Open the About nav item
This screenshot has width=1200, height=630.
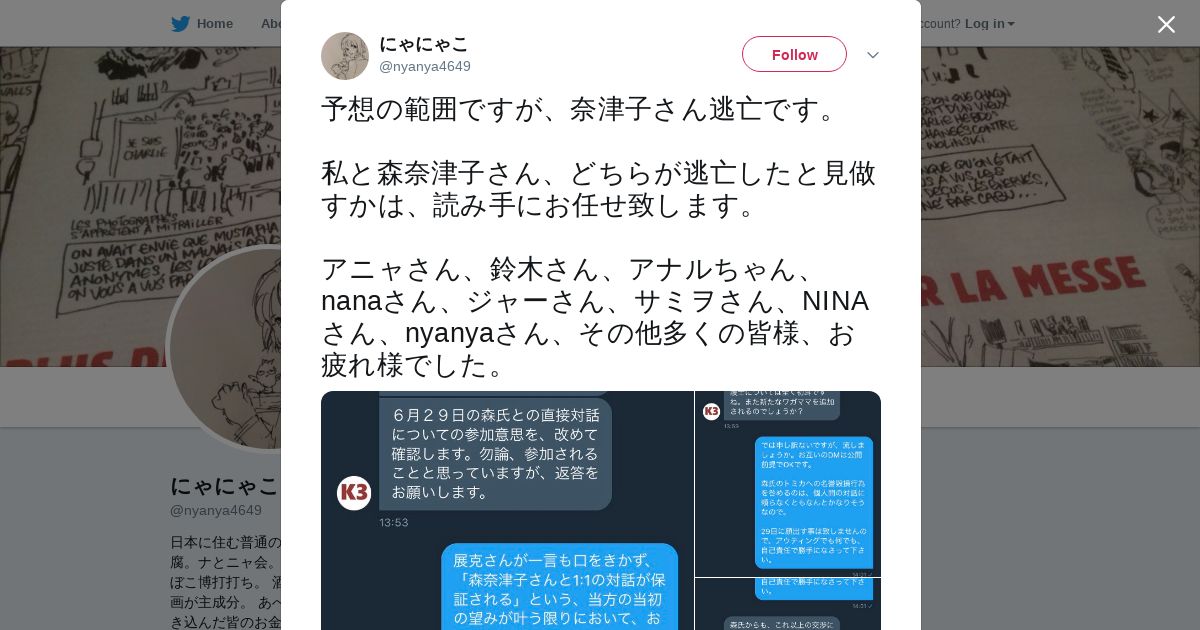[x=270, y=24]
